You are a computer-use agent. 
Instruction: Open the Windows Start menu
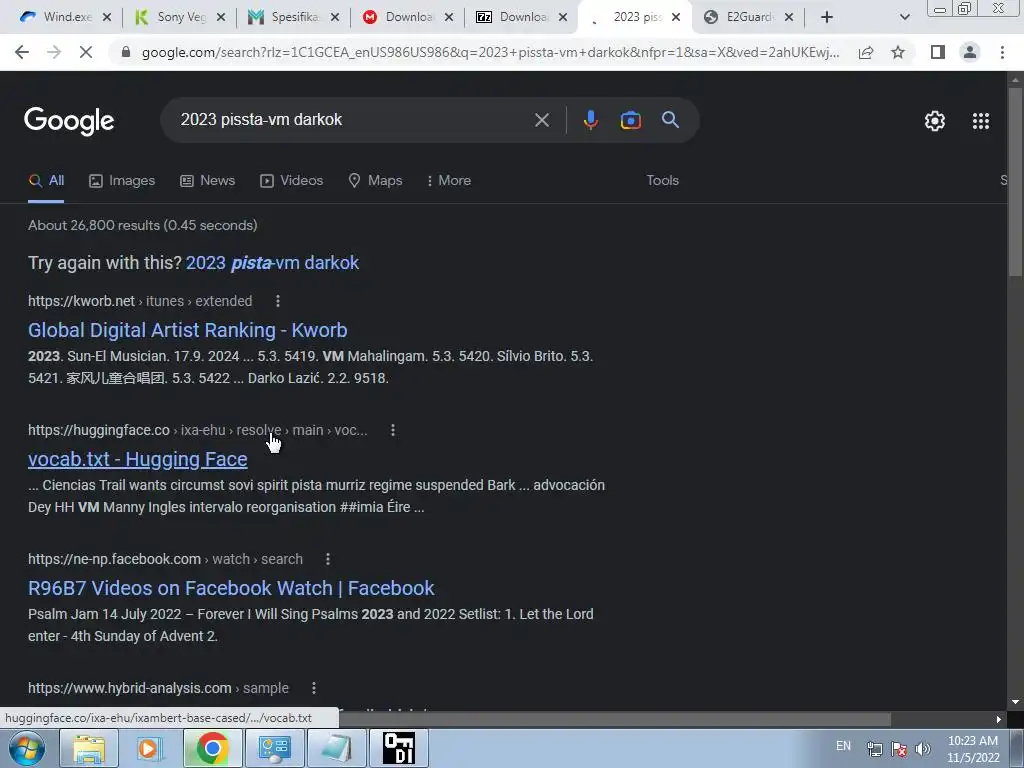27,748
